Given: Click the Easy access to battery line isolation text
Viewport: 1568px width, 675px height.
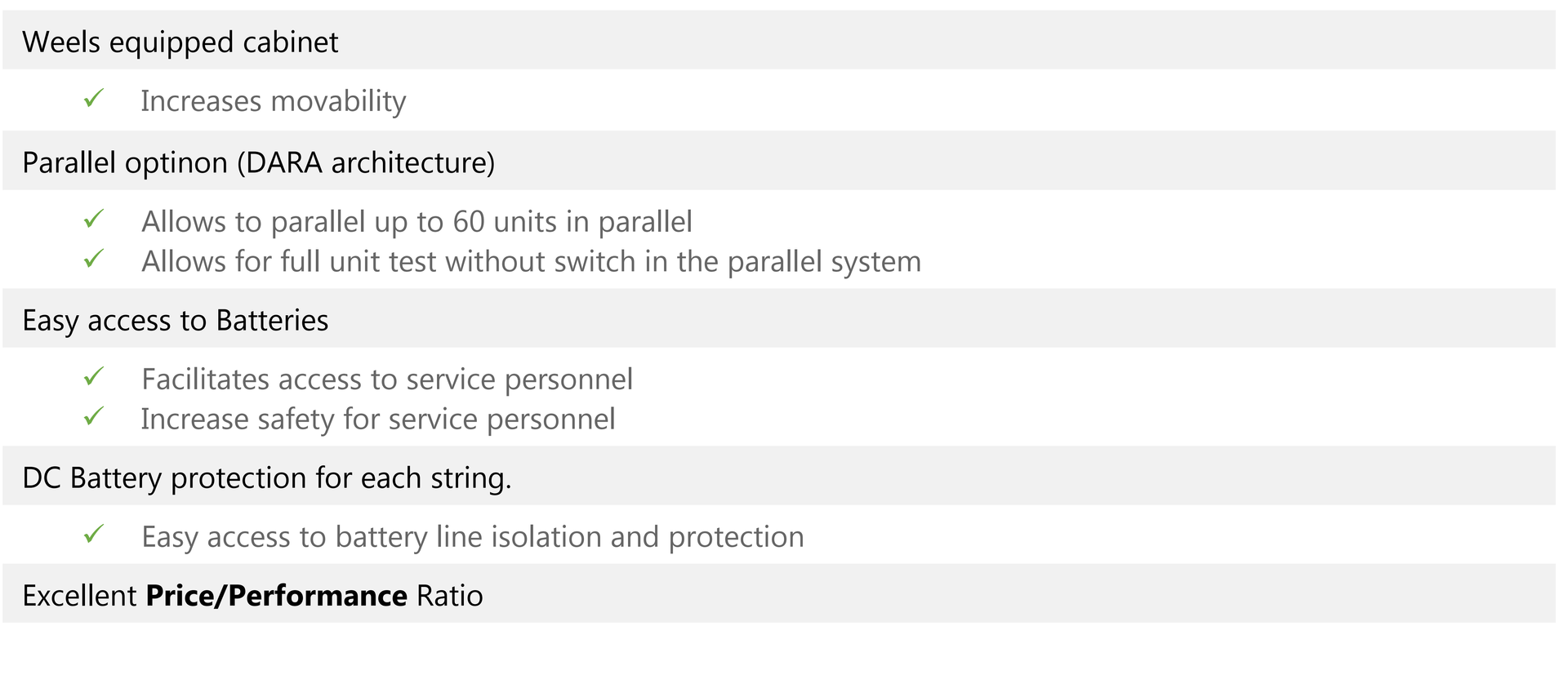Looking at the screenshot, I should click(472, 537).
